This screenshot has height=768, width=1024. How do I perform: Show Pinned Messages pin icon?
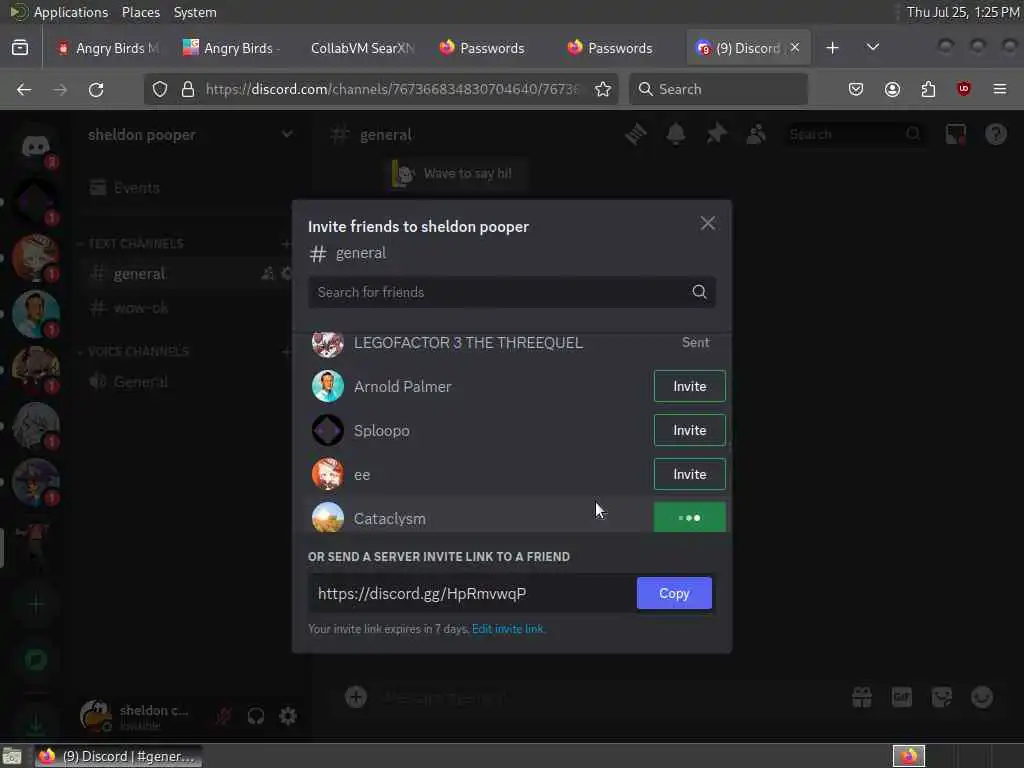pyautogui.click(x=716, y=135)
